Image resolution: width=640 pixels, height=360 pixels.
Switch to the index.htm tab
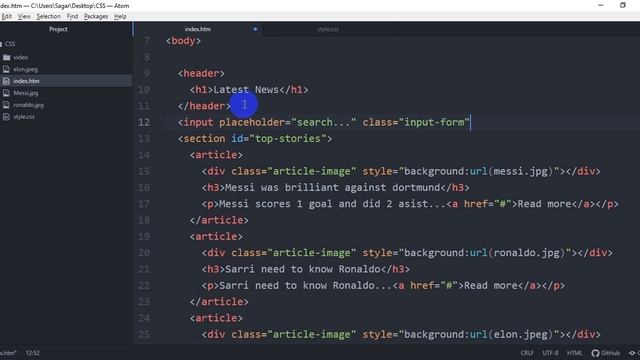click(198, 29)
